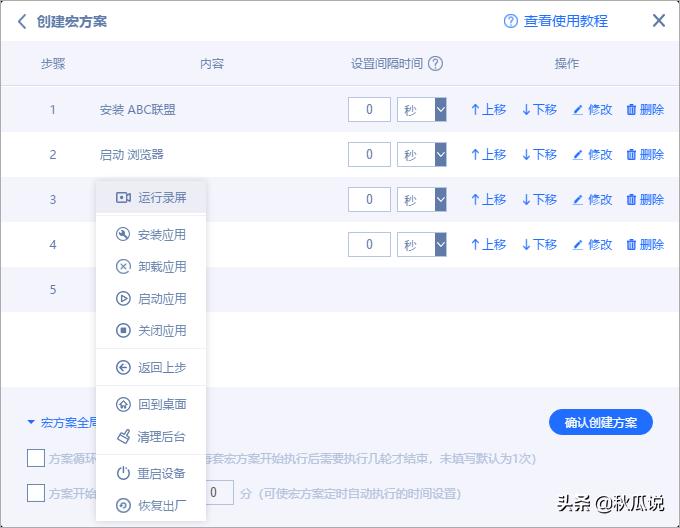Select 重启设备 menu entry

tap(151, 473)
